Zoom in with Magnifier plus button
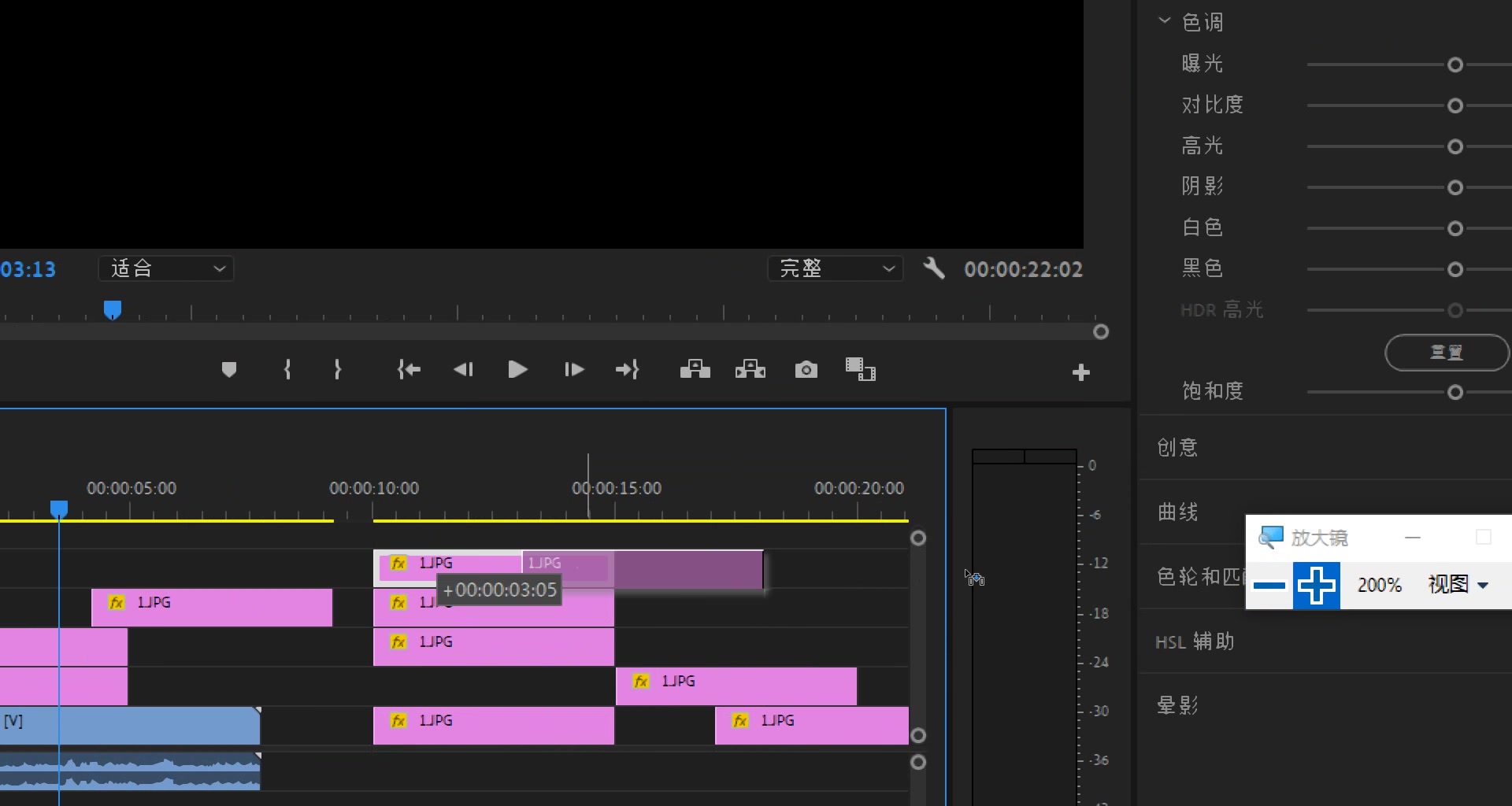Viewport: 1512px width, 806px height. click(1316, 586)
